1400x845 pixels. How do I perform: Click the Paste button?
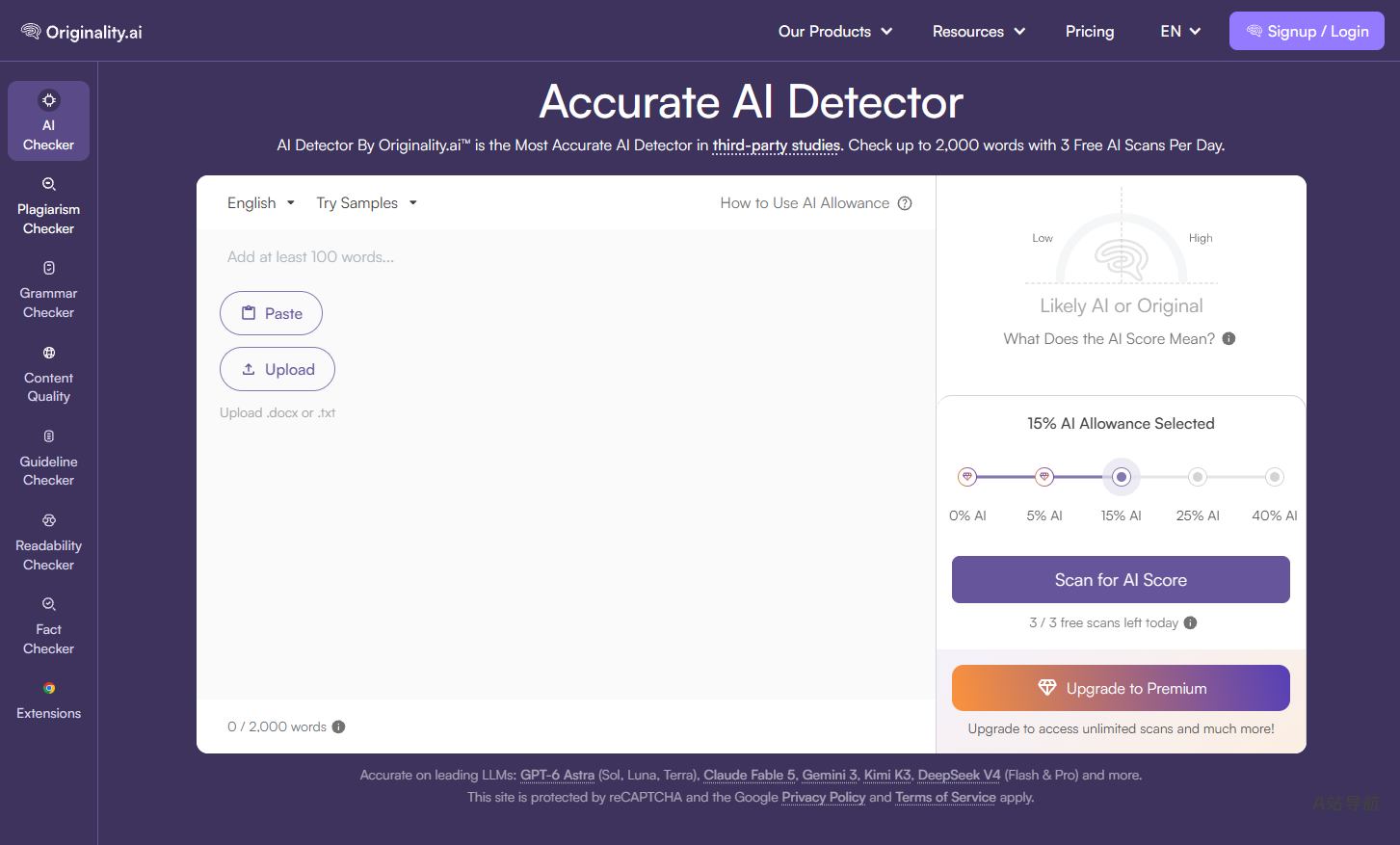(x=271, y=313)
